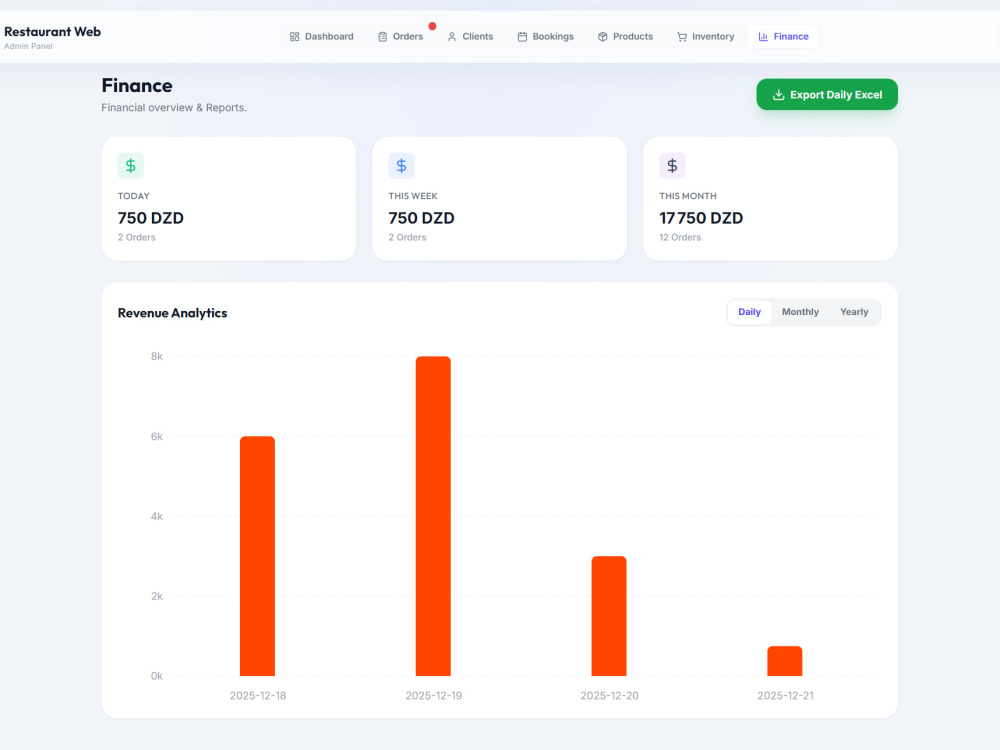The image size is (1000, 750).
Task: Click the 'Admin Panel' subtitle
Action: (x=28, y=47)
